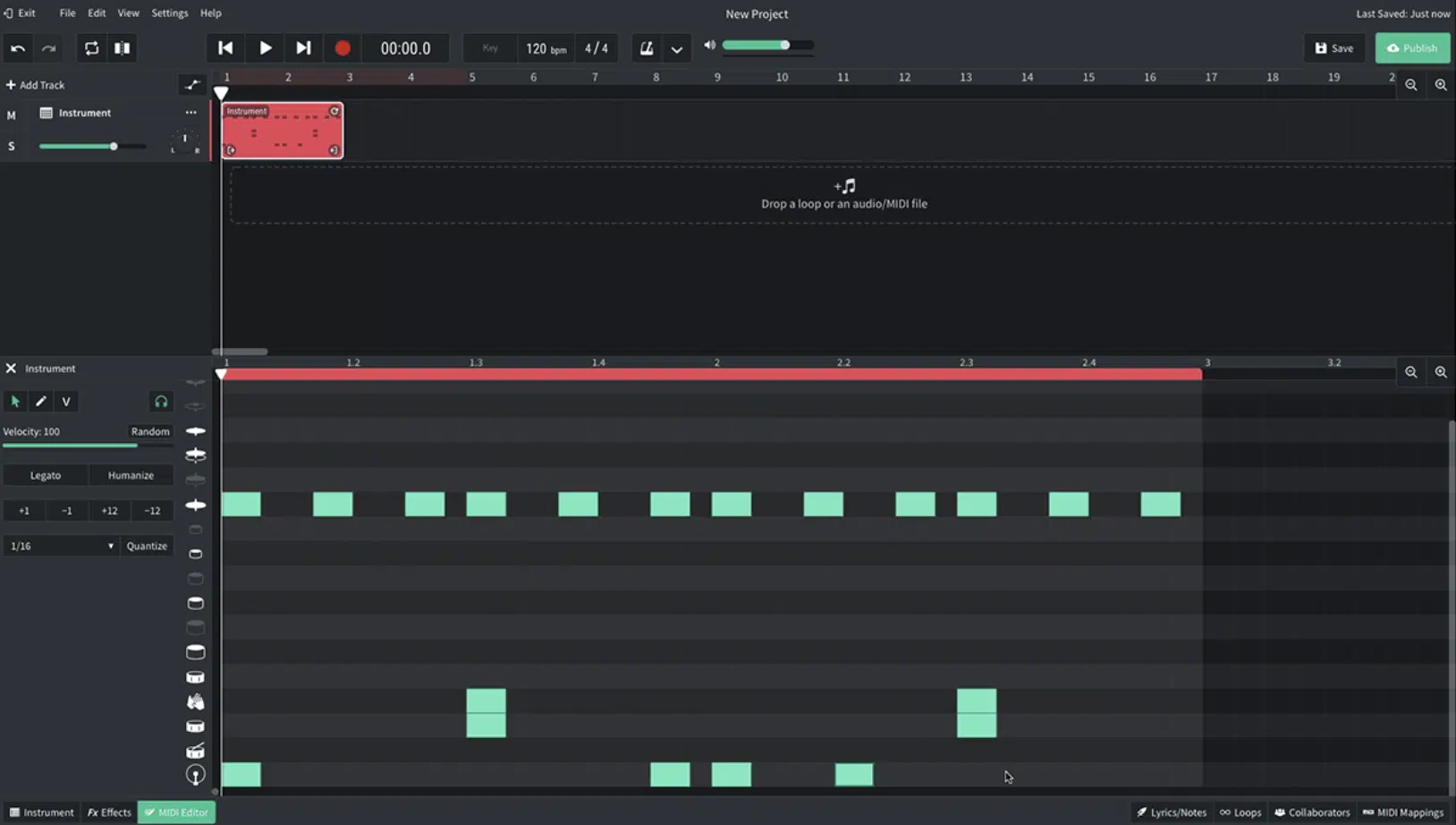Zoom in the arrangement timeline
The height and width of the screenshot is (825, 1456).
pos(1441,85)
